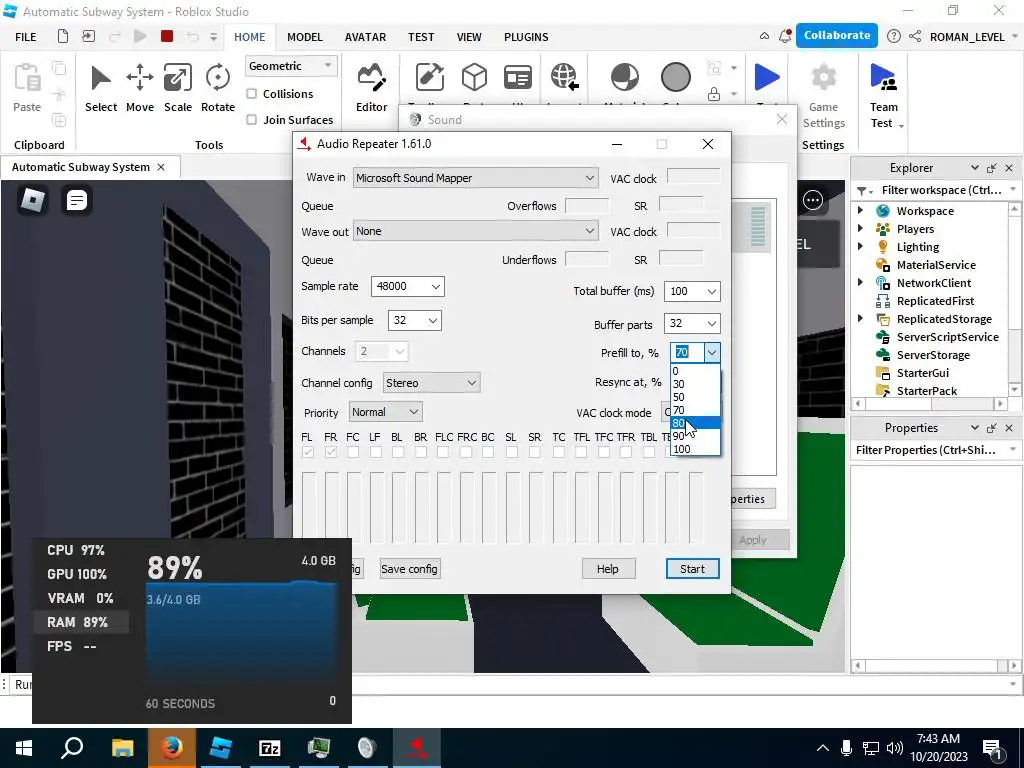Open the Toolbox globe import icon

[564, 78]
